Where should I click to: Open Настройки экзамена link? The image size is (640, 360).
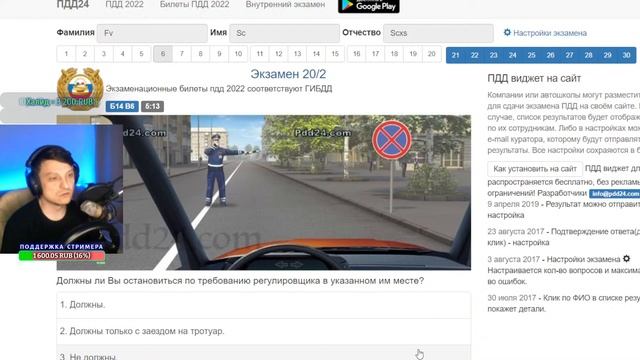coord(550,33)
